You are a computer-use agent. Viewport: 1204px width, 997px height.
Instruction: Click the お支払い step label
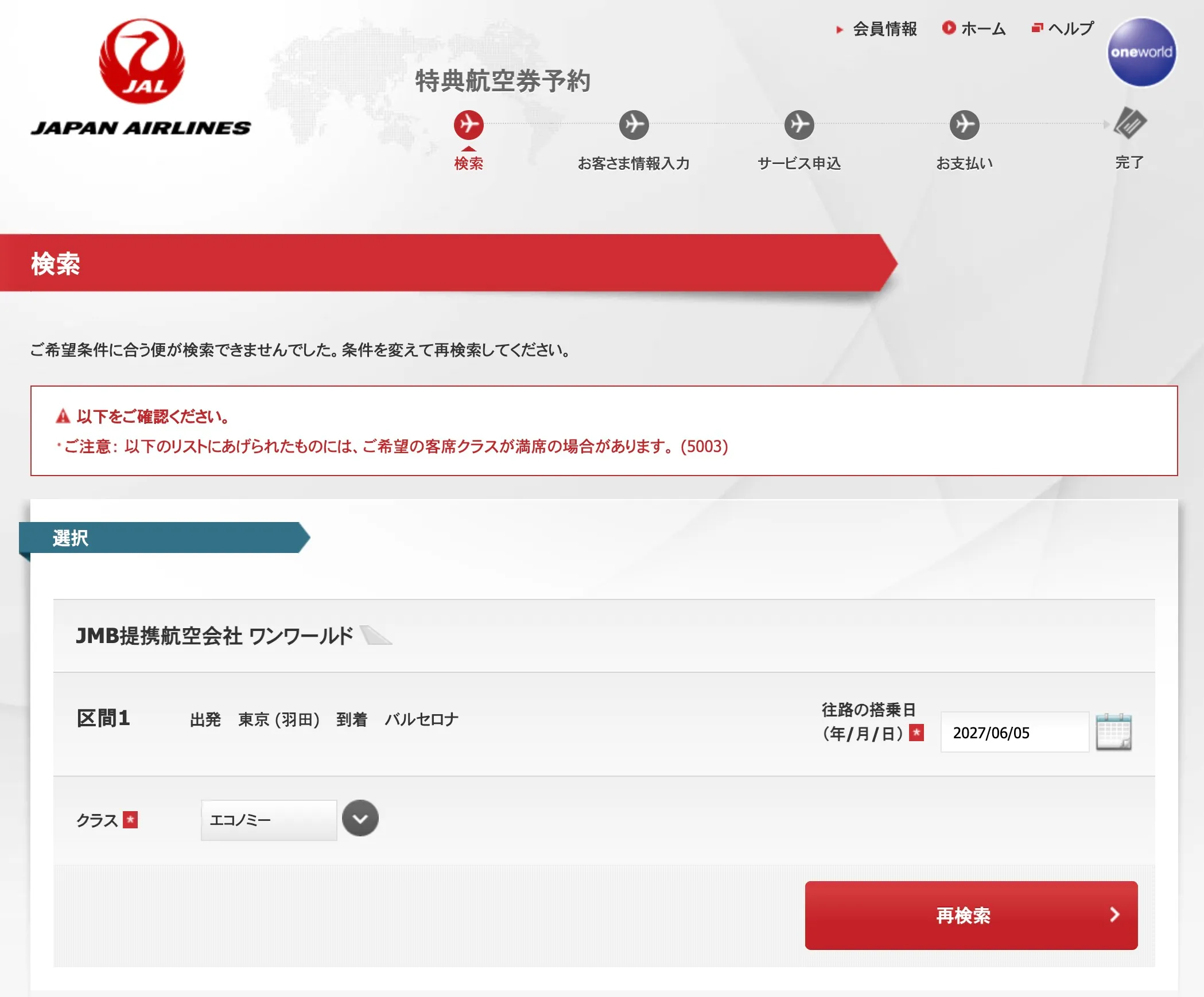tap(965, 163)
